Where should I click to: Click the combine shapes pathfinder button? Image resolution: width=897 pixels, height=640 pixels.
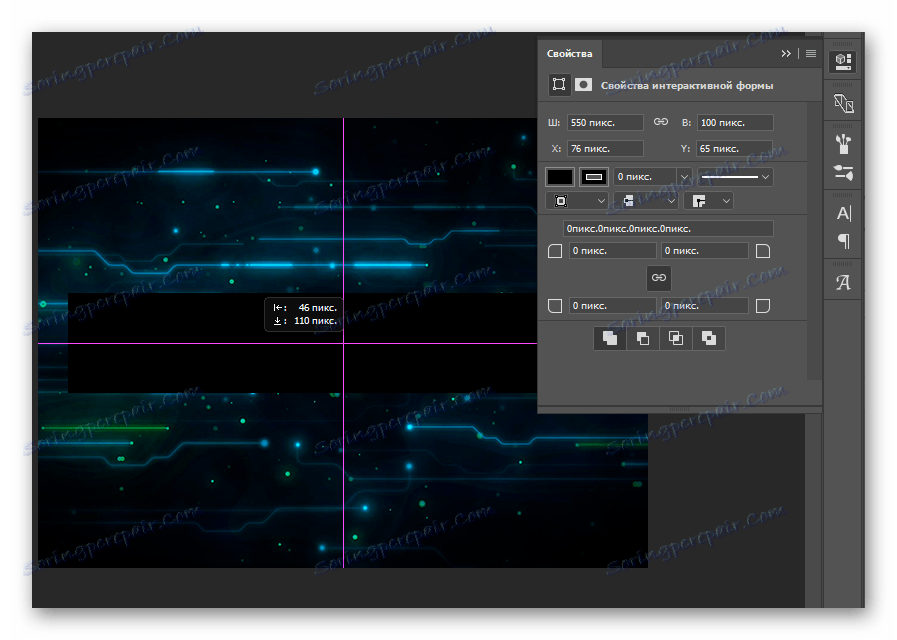tap(609, 339)
